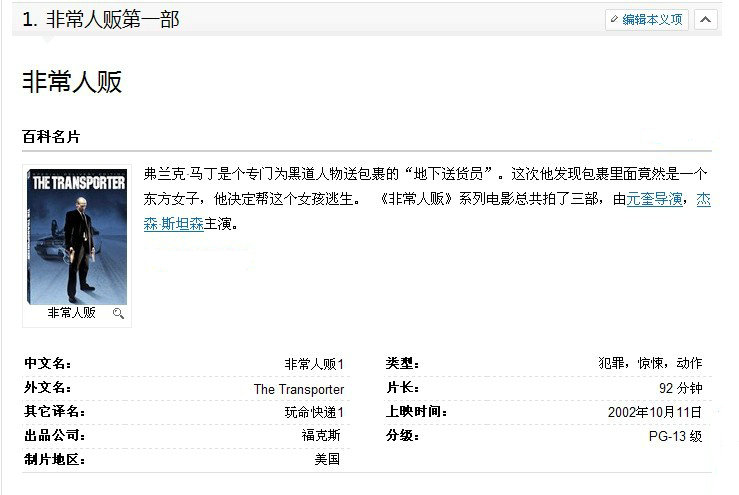Screen dimensions: 739x495
Task: Collapse the section with the up-chevron button
Action: [x=706, y=19]
